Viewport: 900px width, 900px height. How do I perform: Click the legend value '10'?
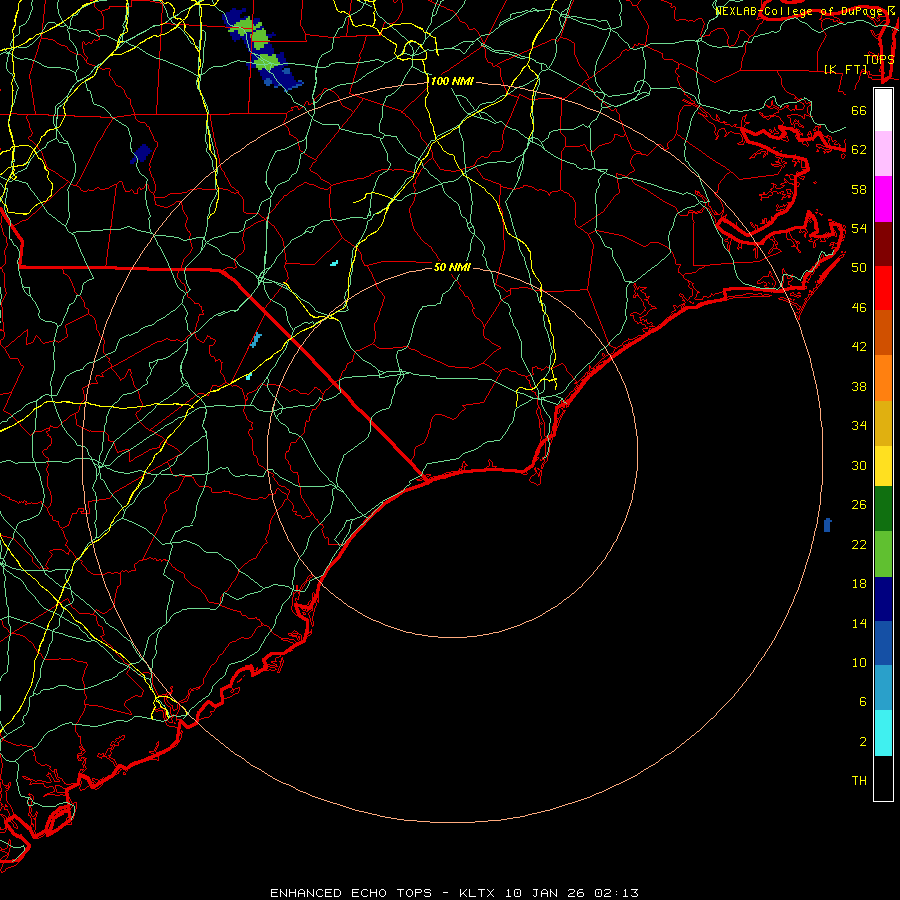tap(859, 662)
